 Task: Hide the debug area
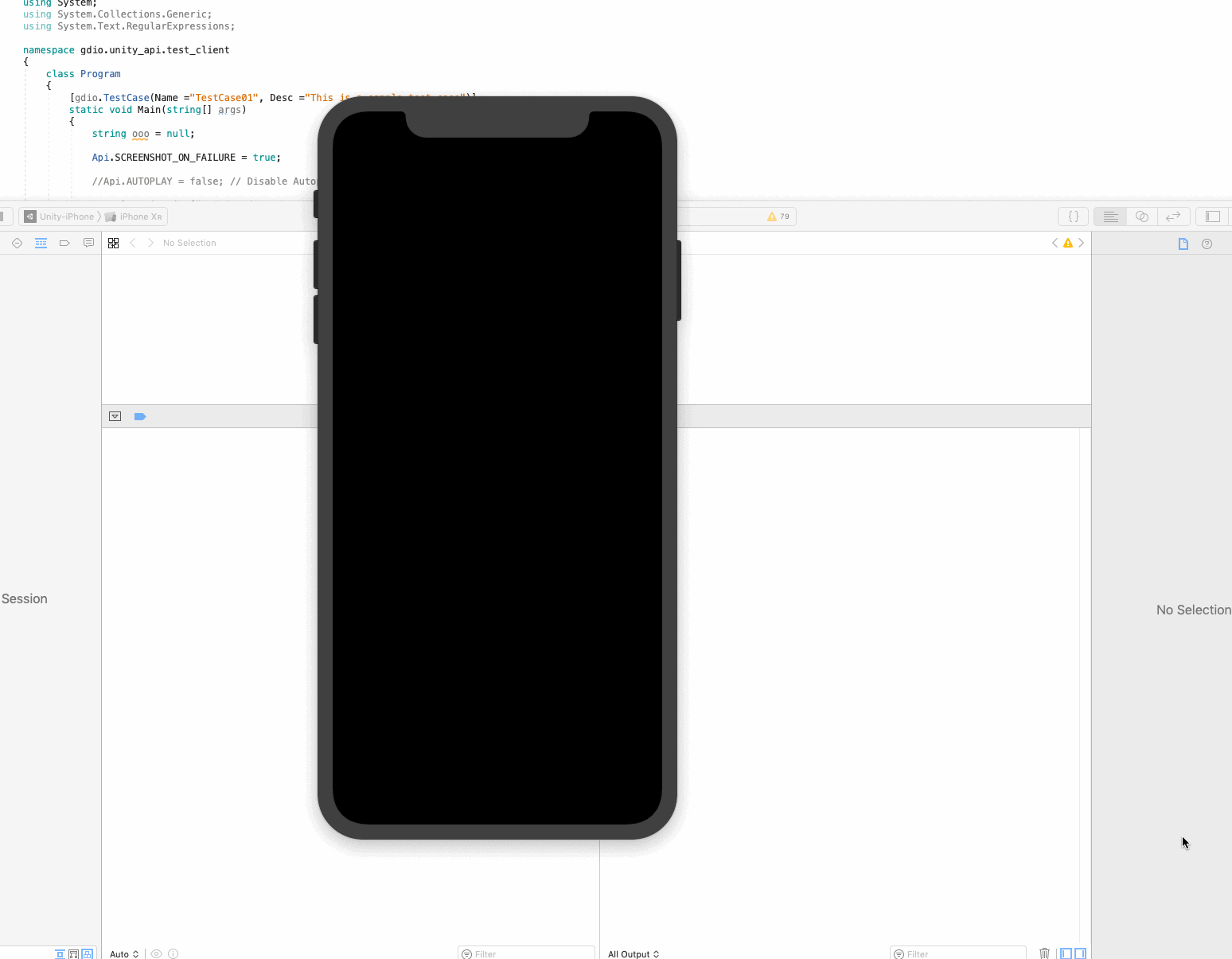[115, 416]
